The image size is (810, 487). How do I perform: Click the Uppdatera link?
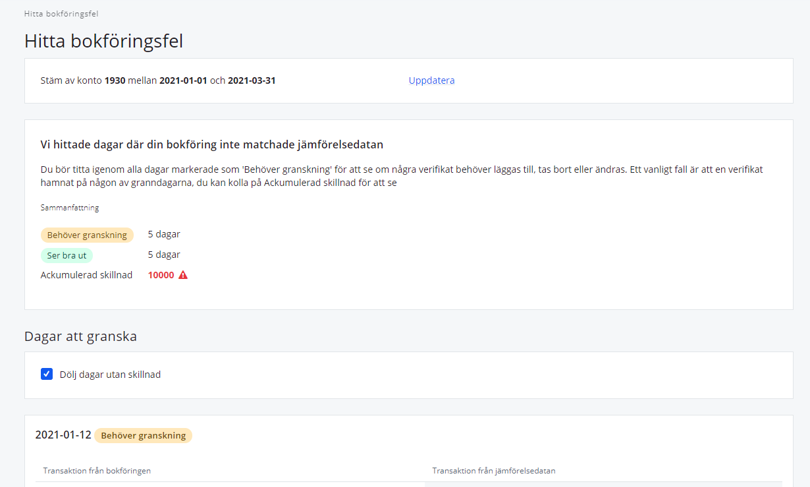tap(431, 81)
